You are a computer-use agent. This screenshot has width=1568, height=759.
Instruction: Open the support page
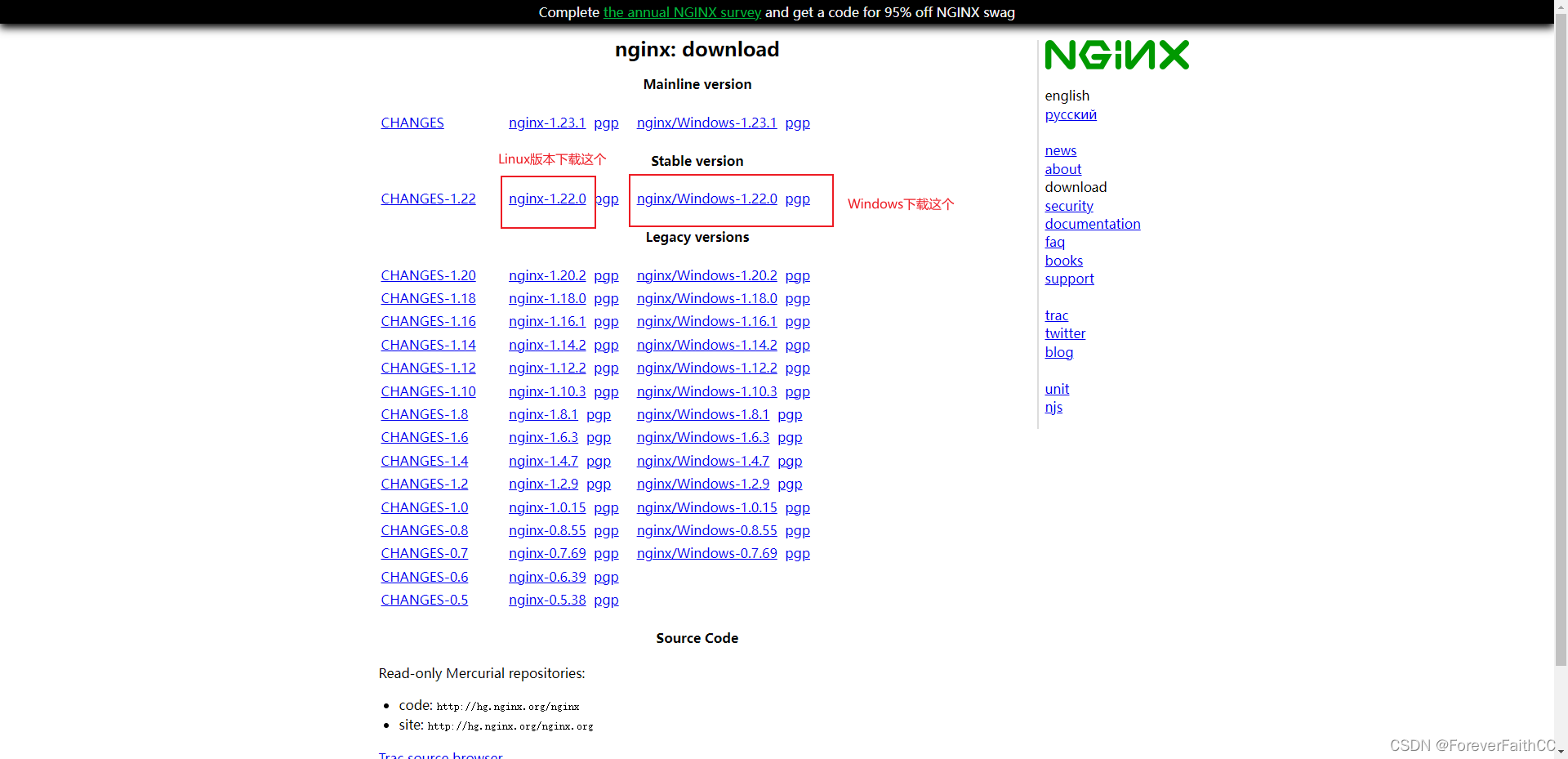[x=1069, y=279]
